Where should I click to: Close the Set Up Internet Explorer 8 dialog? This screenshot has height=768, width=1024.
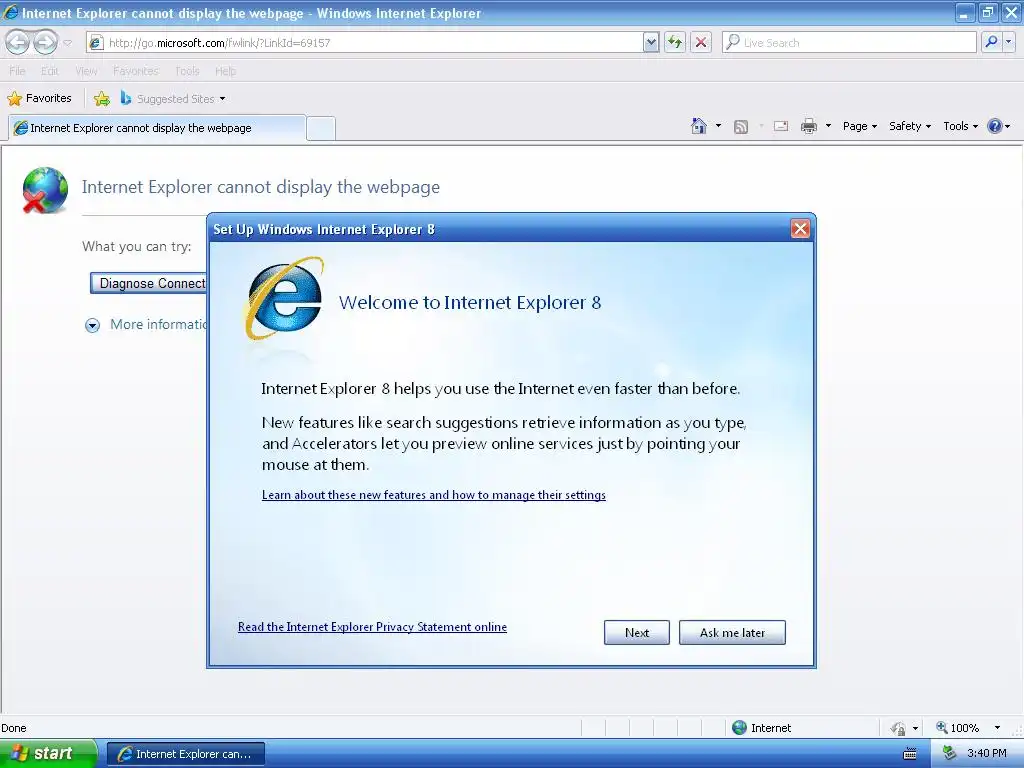[x=800, y=229]
